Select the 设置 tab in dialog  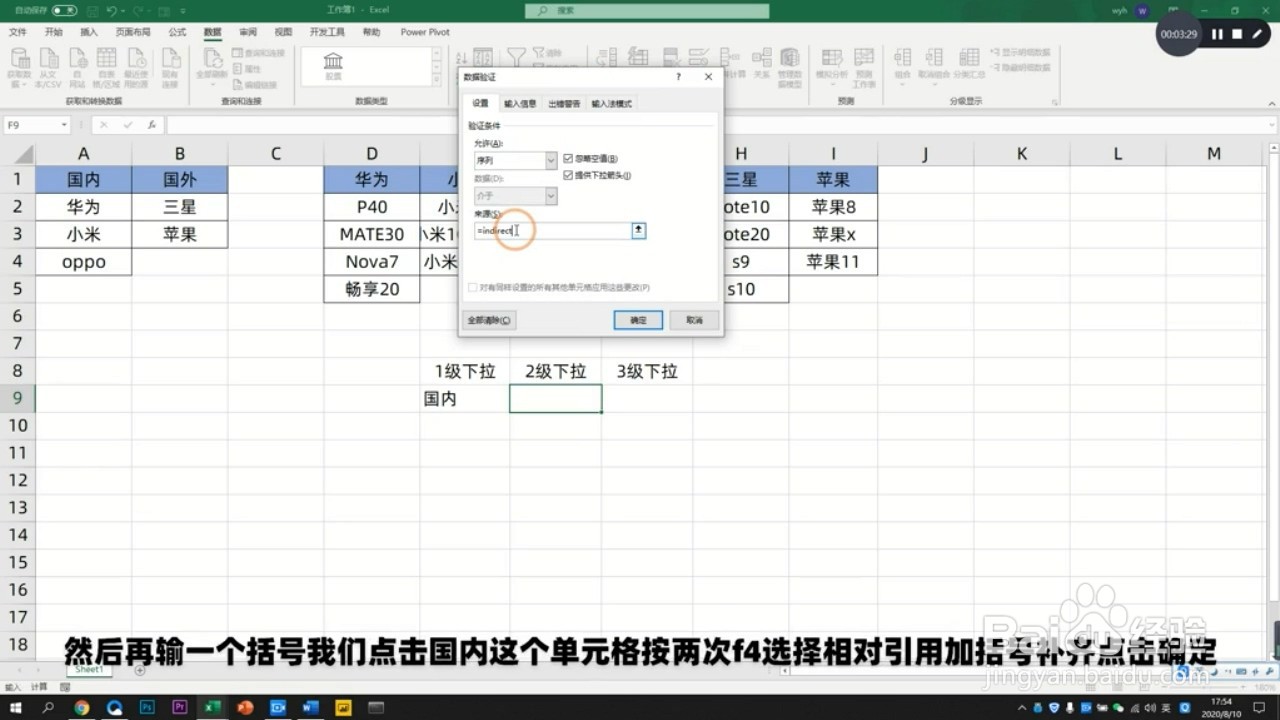tap(481, 103)
